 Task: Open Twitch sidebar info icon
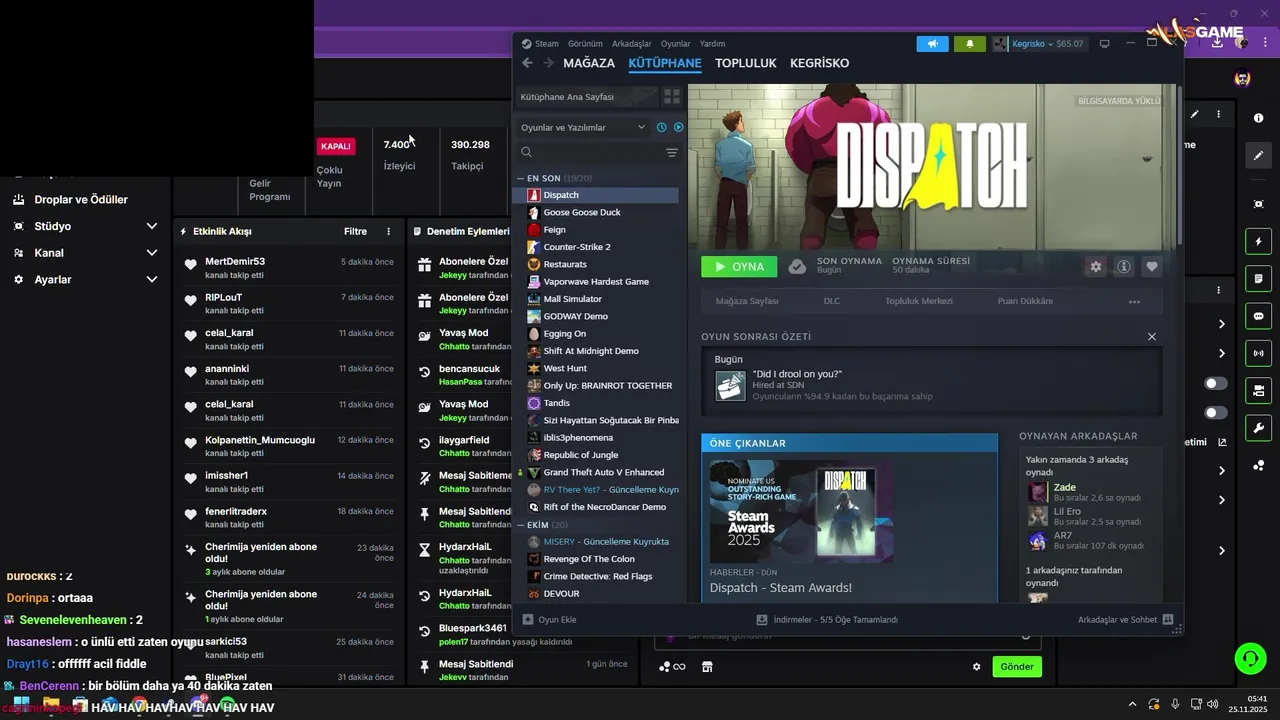point(1258,118)
